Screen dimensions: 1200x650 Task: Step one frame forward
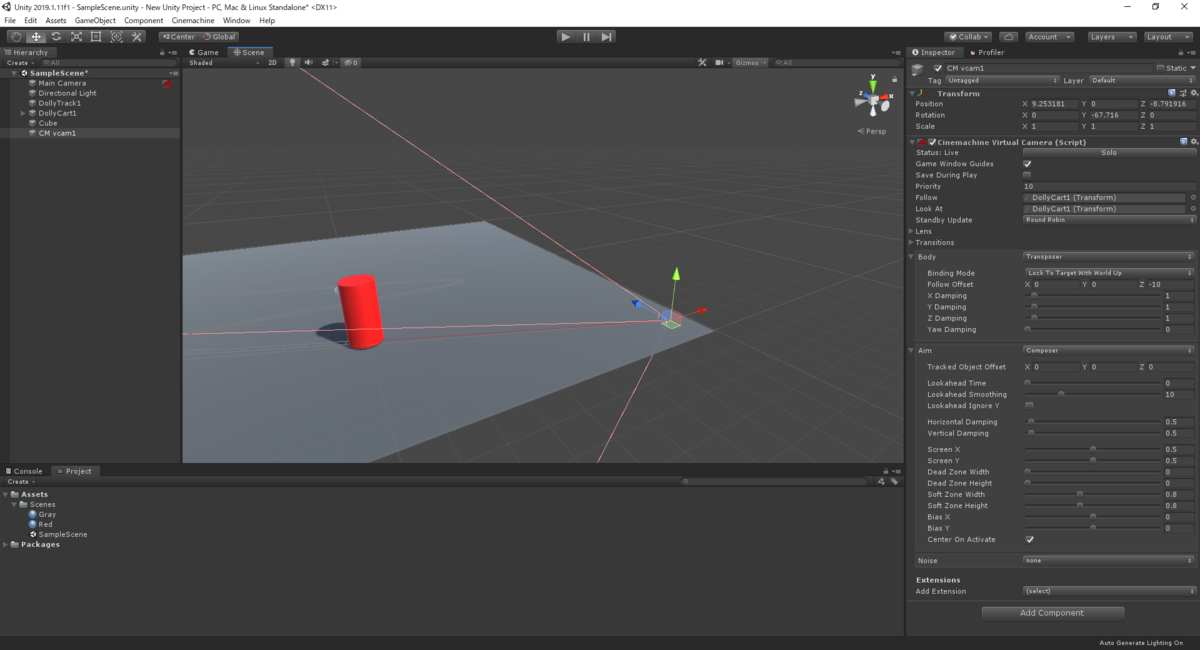pos(606,37)
